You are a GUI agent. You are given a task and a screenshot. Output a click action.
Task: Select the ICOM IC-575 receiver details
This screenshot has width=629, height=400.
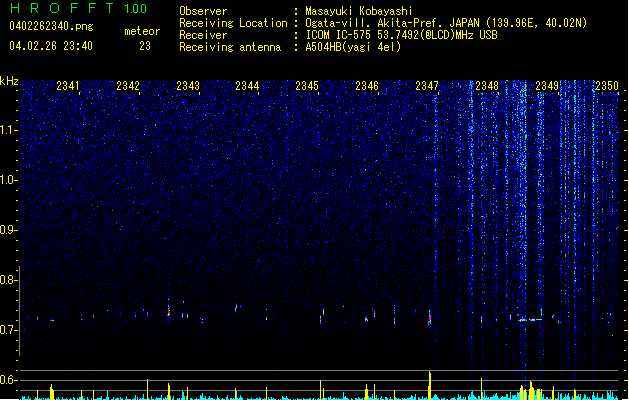click(x=401, y=35)
